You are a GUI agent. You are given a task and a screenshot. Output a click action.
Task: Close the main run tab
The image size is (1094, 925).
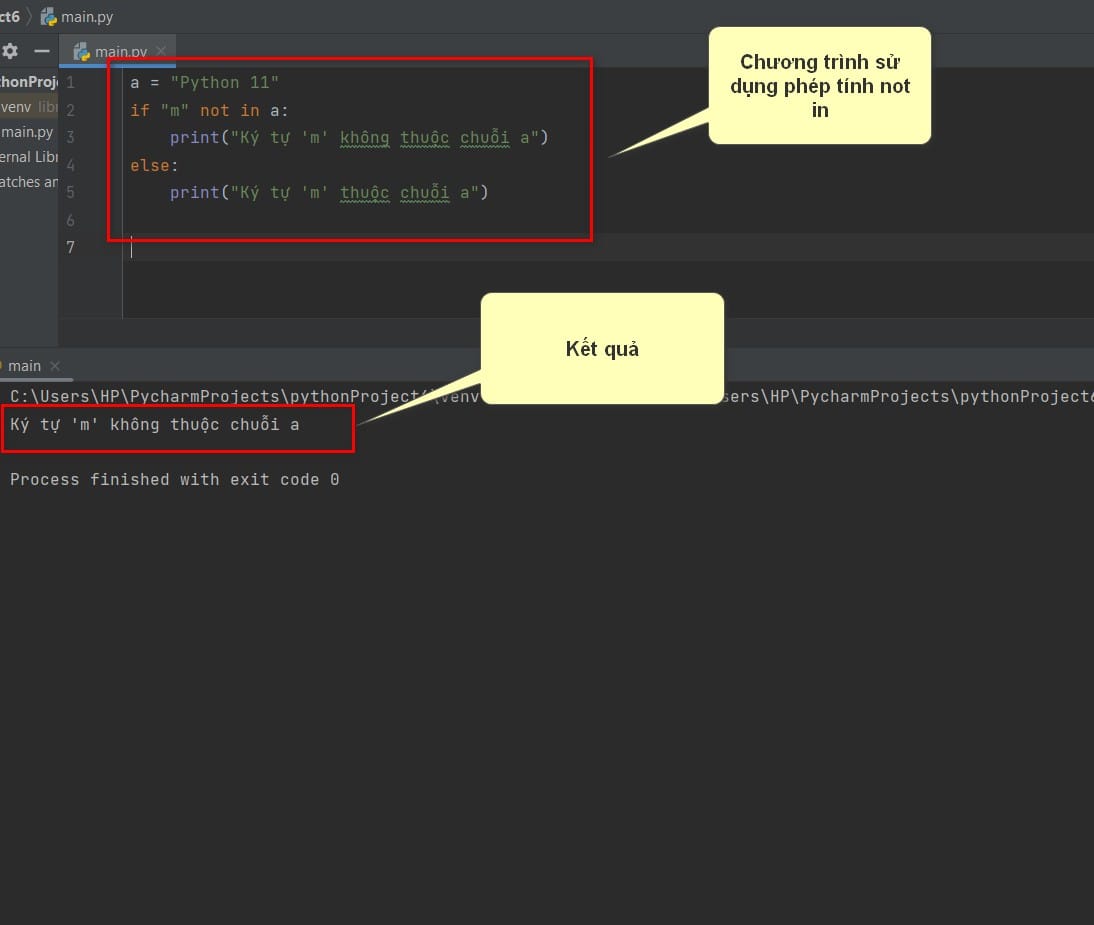point(55,366)
